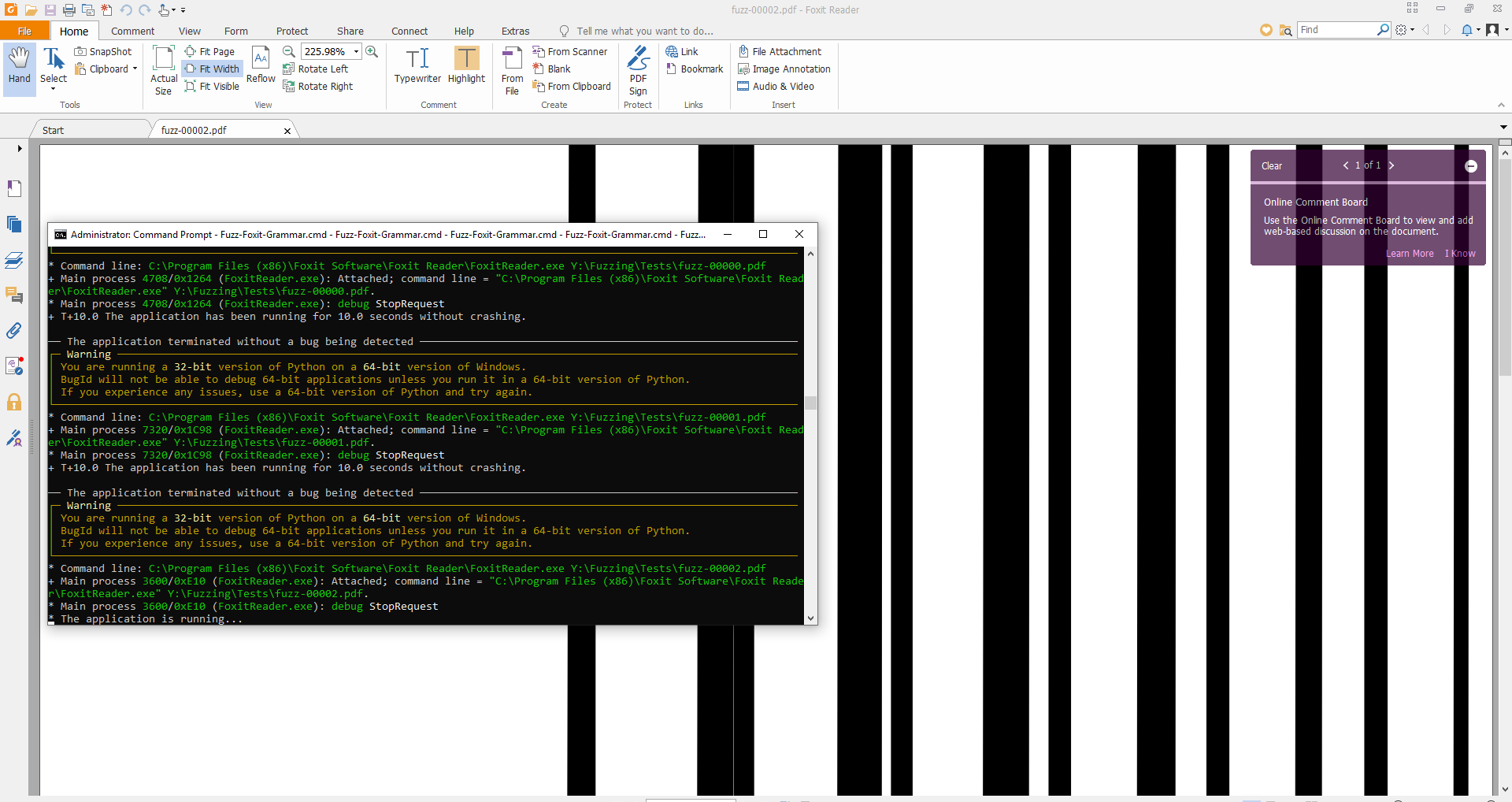Image resolution: width=1512 pixels, height=802 pixels.
Task: Insert a File Attachment
Action: [780, 52]
